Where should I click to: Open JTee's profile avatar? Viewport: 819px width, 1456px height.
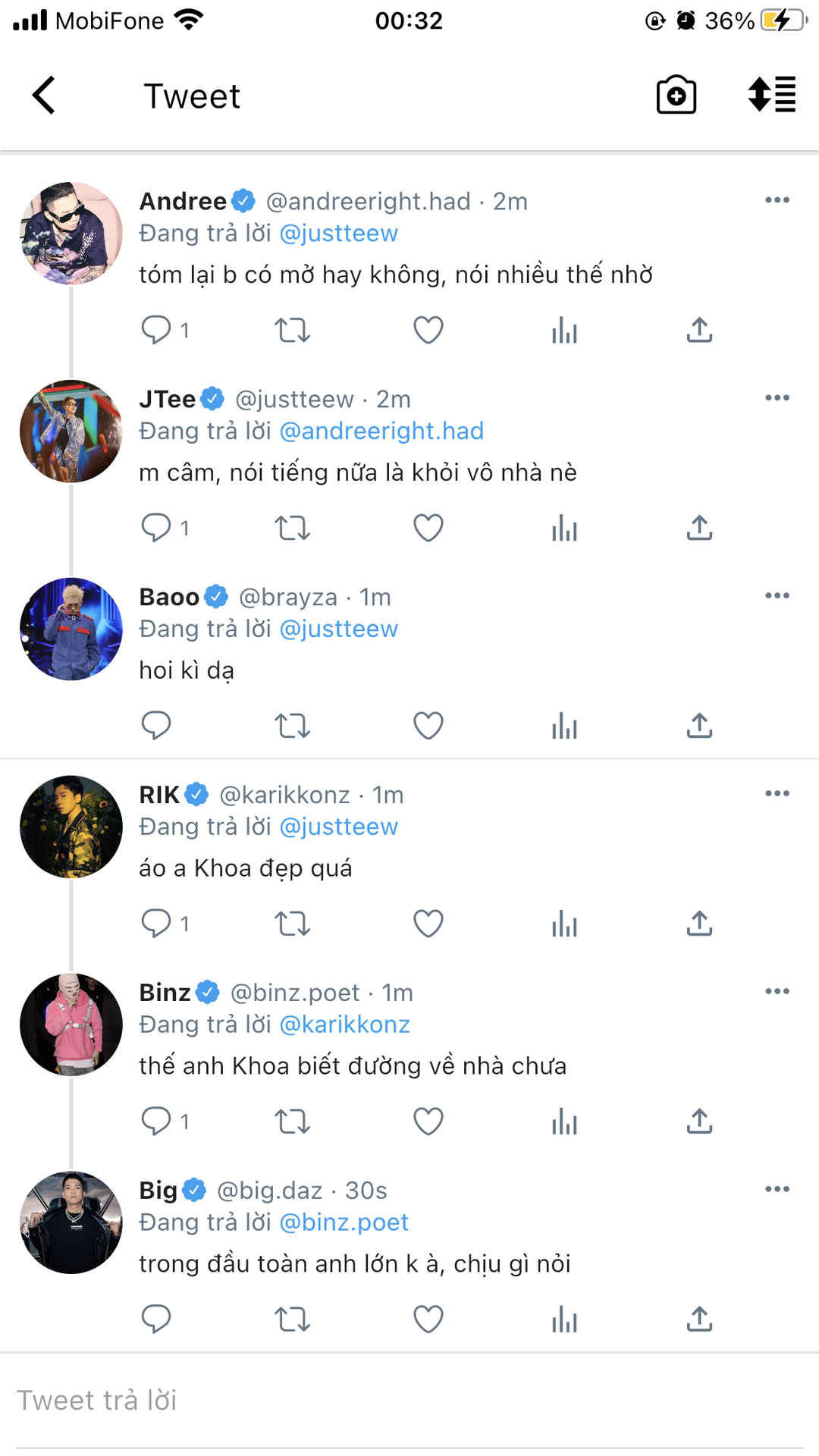pyautogui.click(x=71, y=431)
